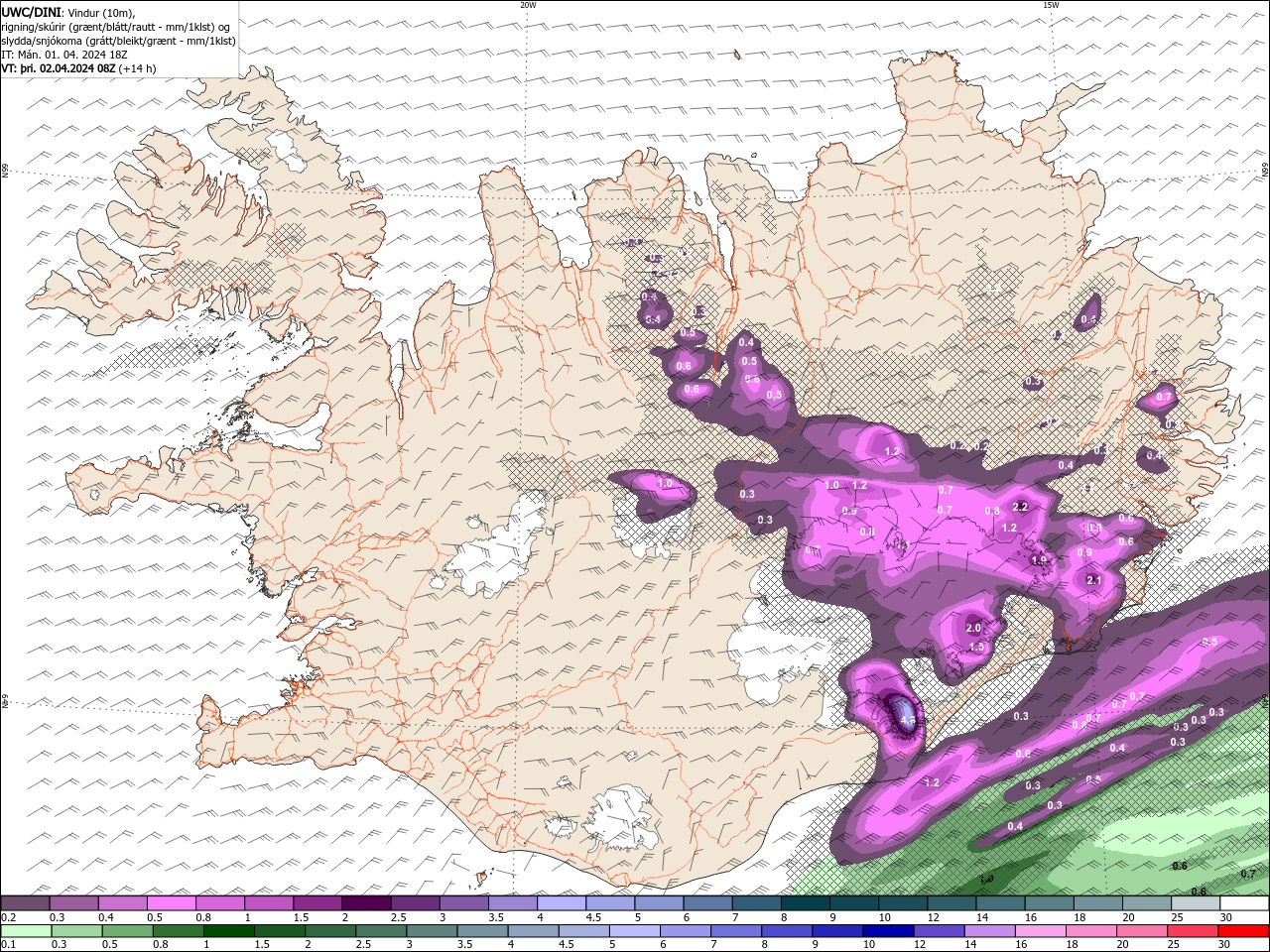The width and height of the screenshot is (1270, 952).
Task: Click the '30' label in the upper legend row
Action: coord(1226,917)
